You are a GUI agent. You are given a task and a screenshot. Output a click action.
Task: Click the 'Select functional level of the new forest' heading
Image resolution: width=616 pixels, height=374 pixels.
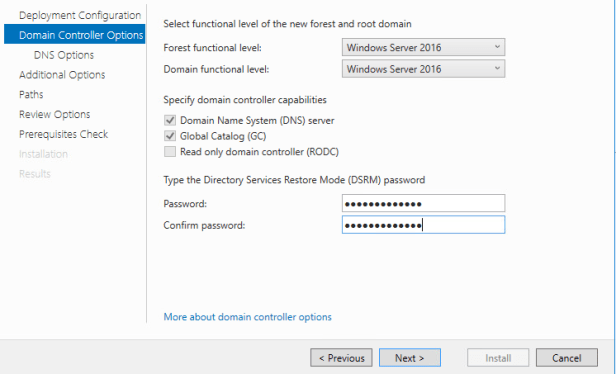click(x=288, y=24)
